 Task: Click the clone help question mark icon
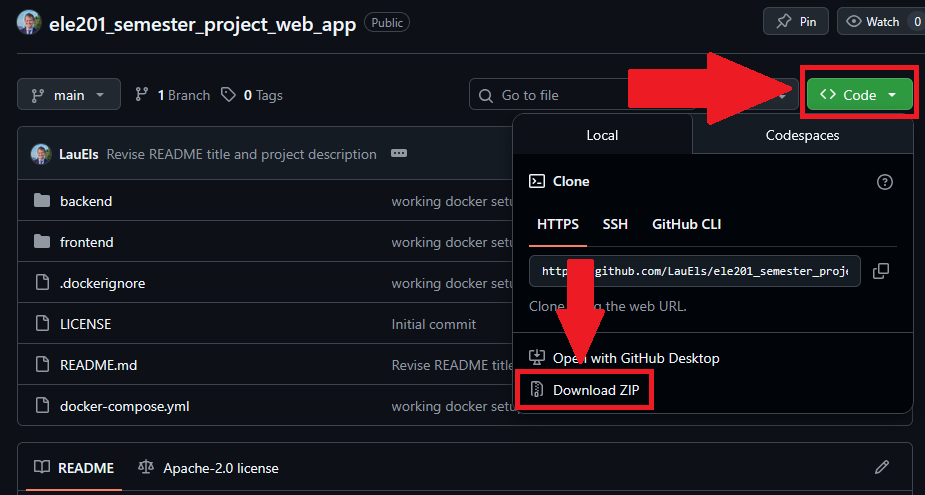pos(885,182)
